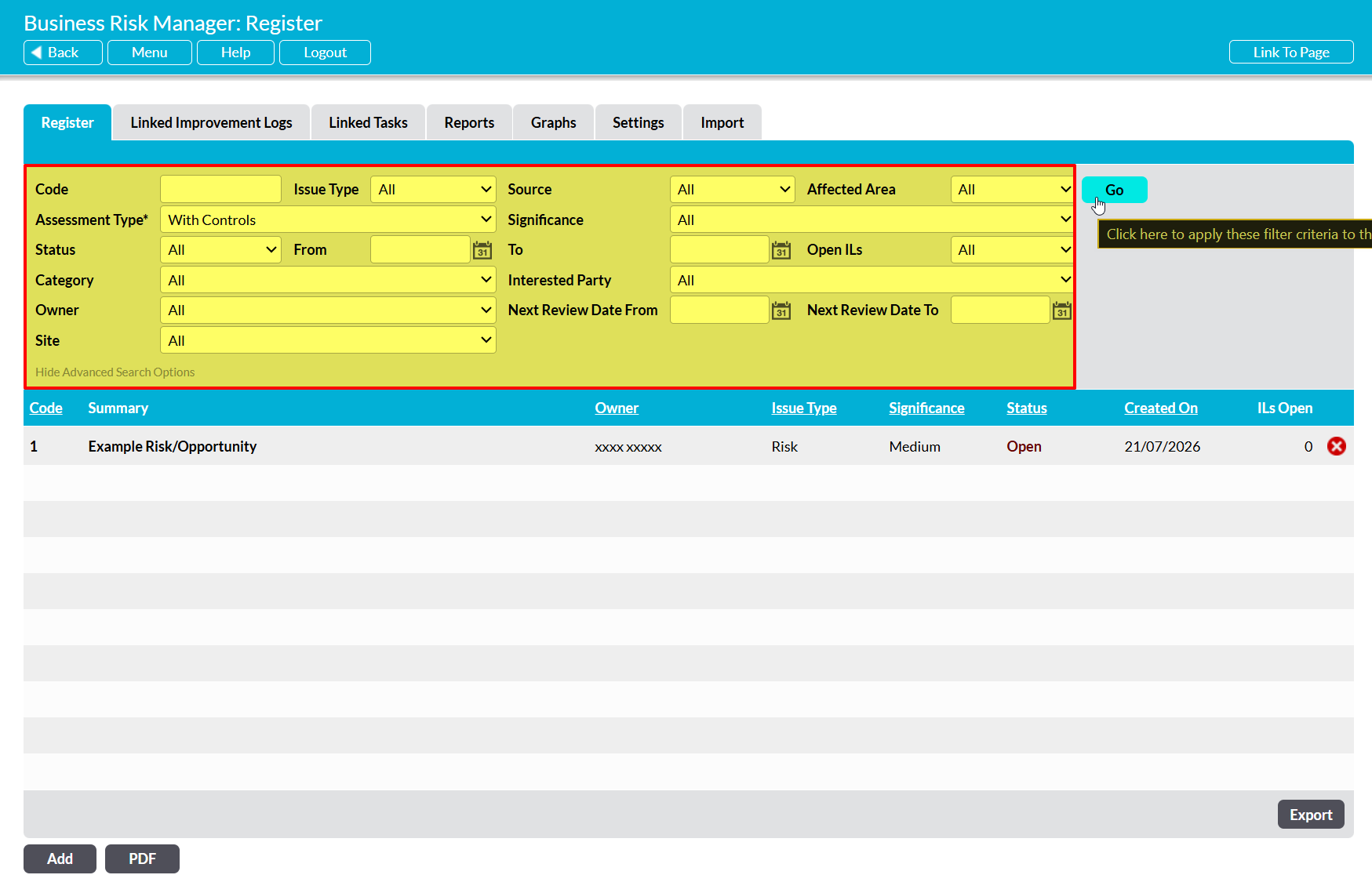Select the Medium significance cell
Image resolution: width=1372 pixels, height=893 pixels.
[x=914, y=446]
